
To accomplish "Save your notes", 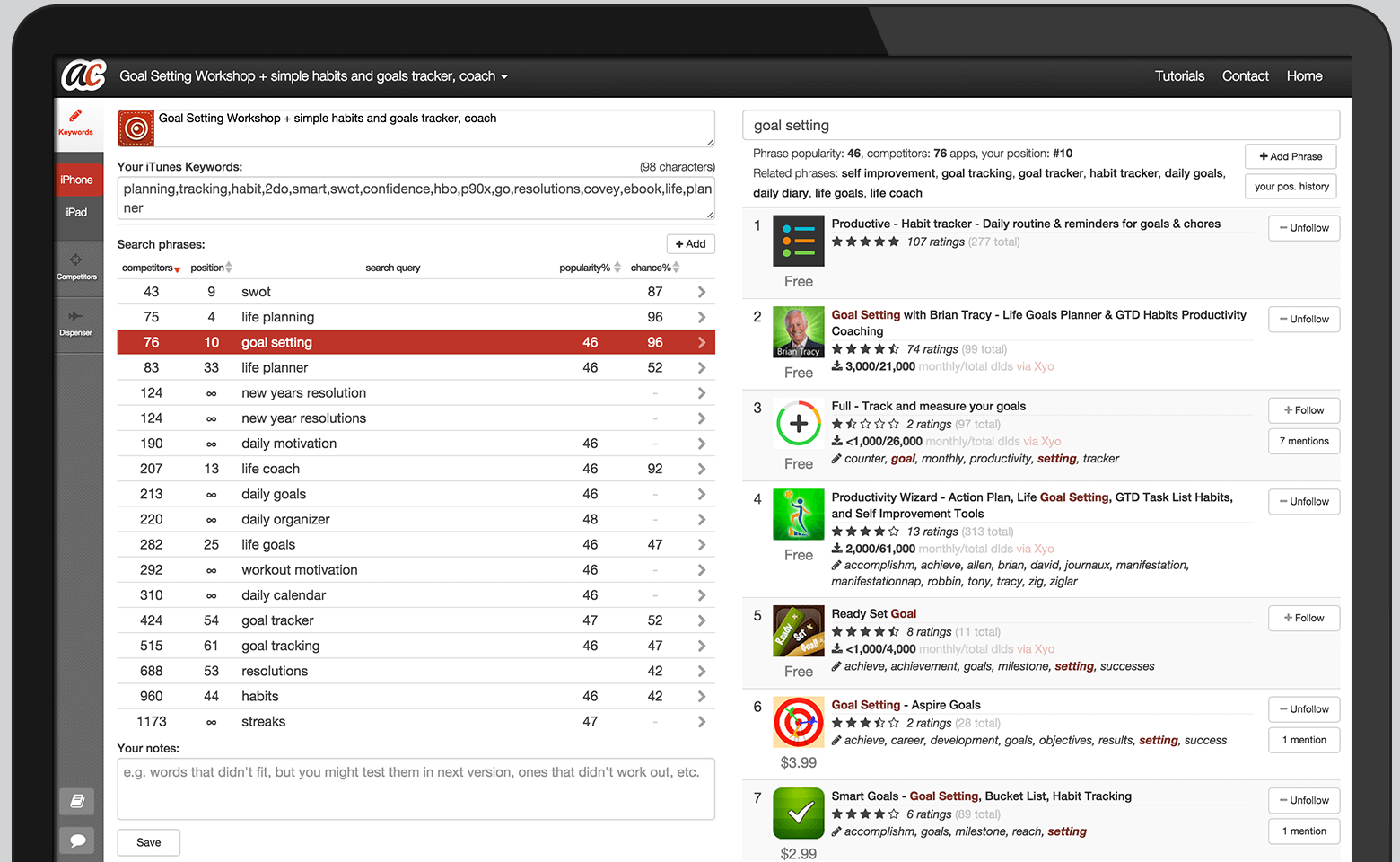I will [149, 842].
